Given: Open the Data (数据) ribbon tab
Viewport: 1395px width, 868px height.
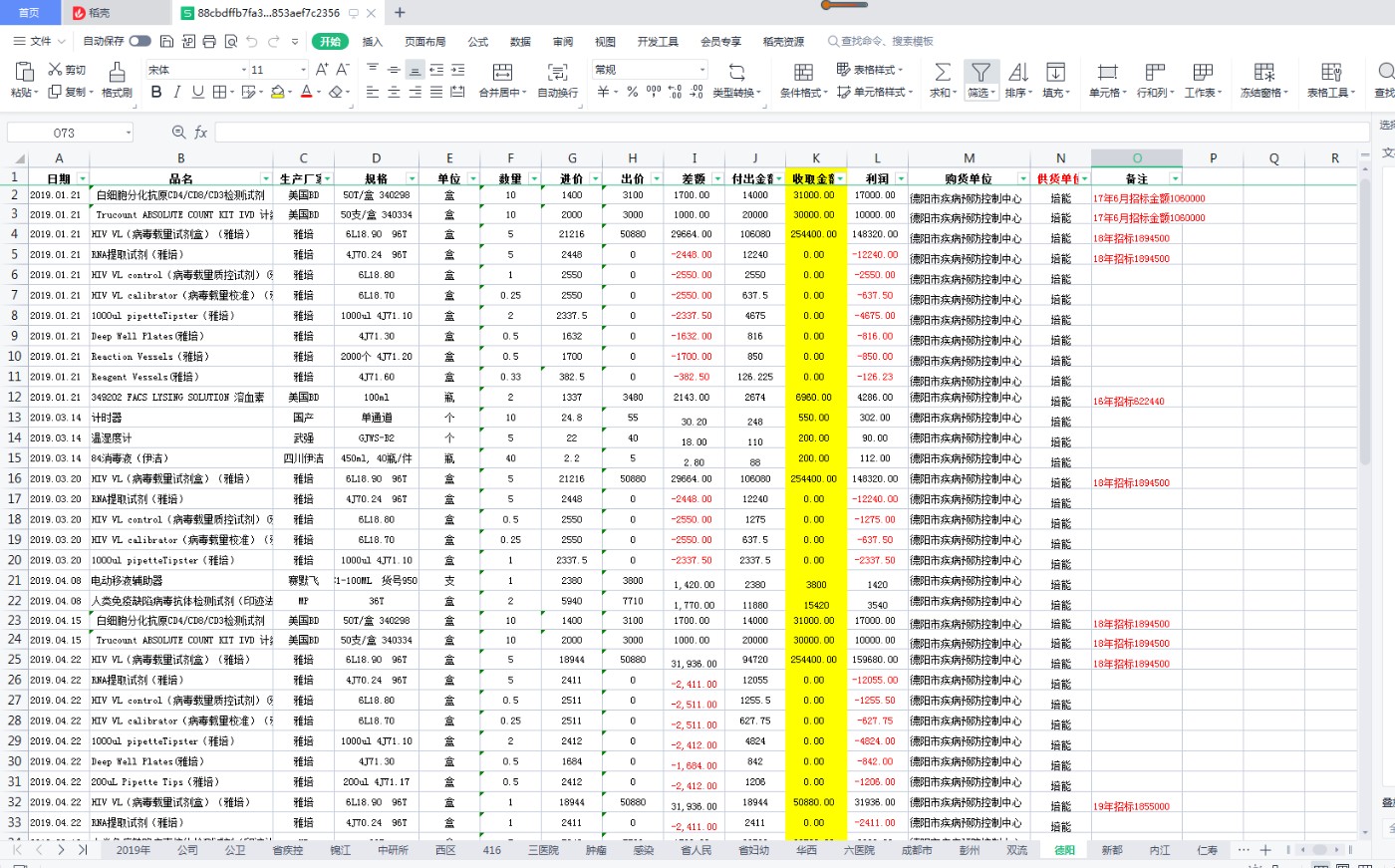Looking at the screenshot, I should point(520,41).
